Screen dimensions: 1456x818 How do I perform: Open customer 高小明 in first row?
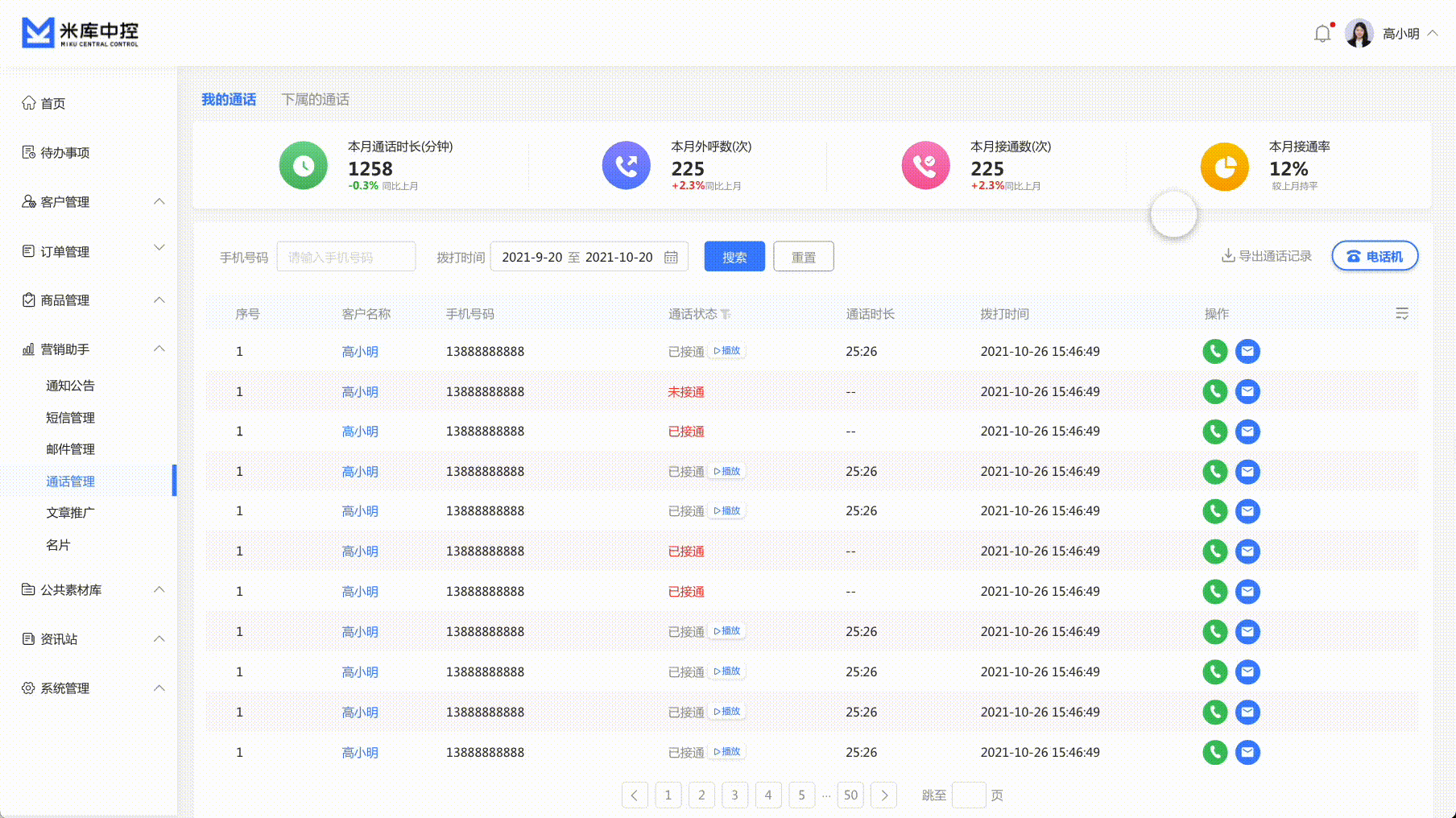coord(360,351)
